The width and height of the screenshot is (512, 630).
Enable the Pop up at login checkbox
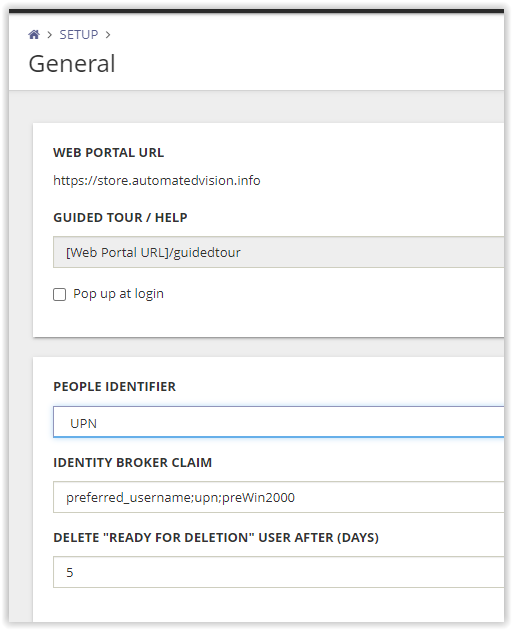59,294
